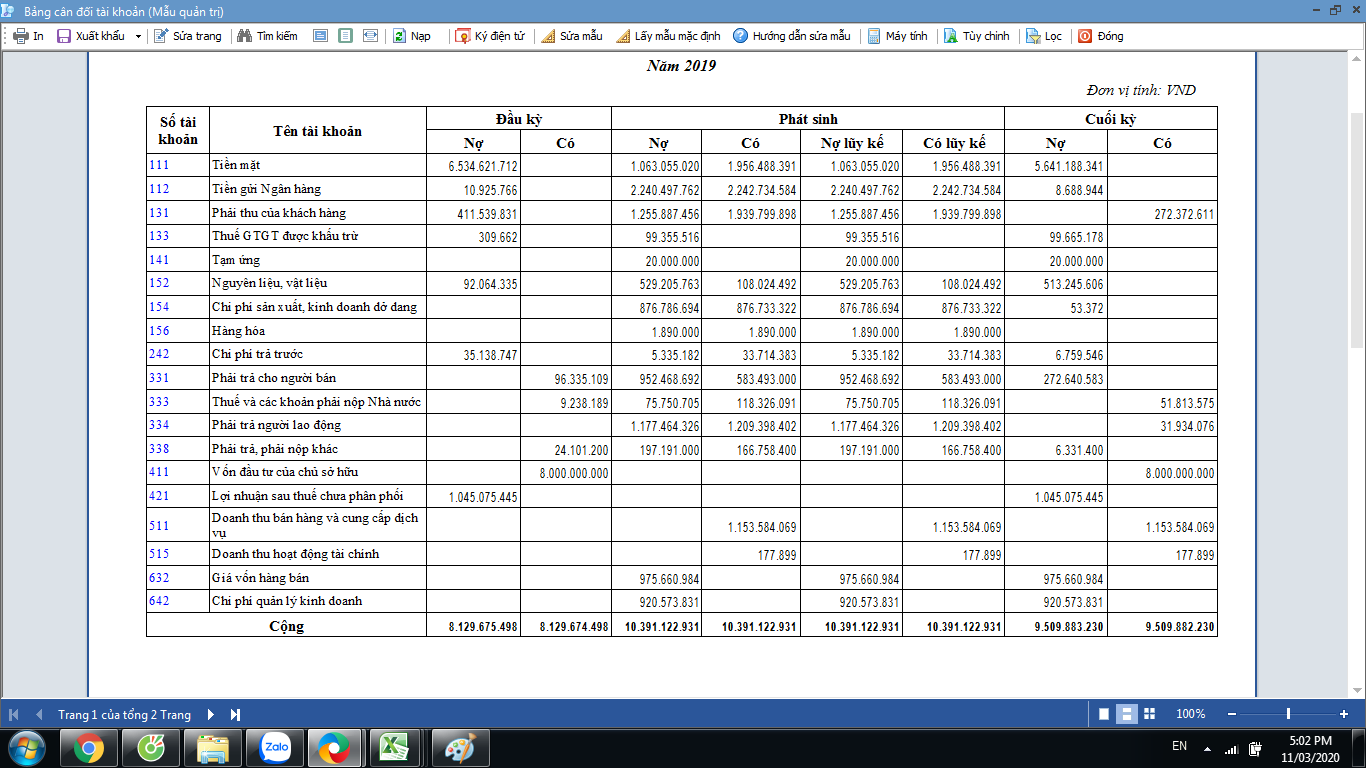Jump to the last page

[235, 714]
